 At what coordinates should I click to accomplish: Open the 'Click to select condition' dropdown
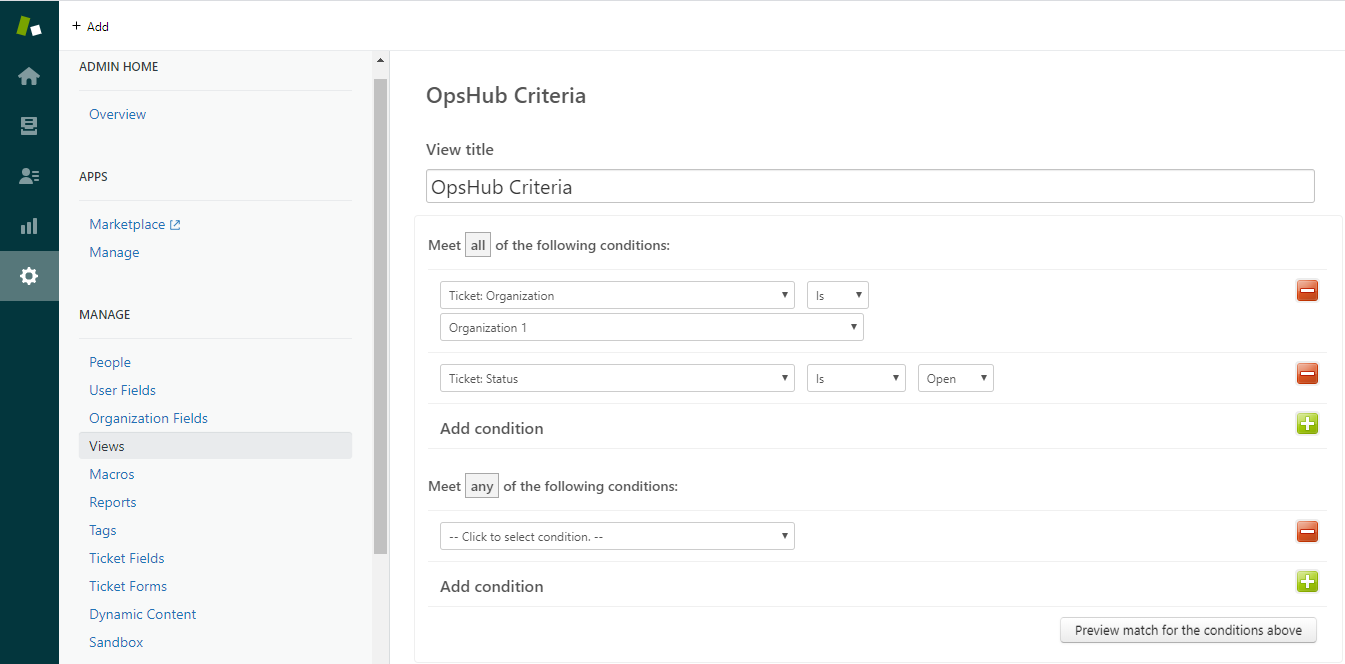pyautogui.click(x=617, y=536)
